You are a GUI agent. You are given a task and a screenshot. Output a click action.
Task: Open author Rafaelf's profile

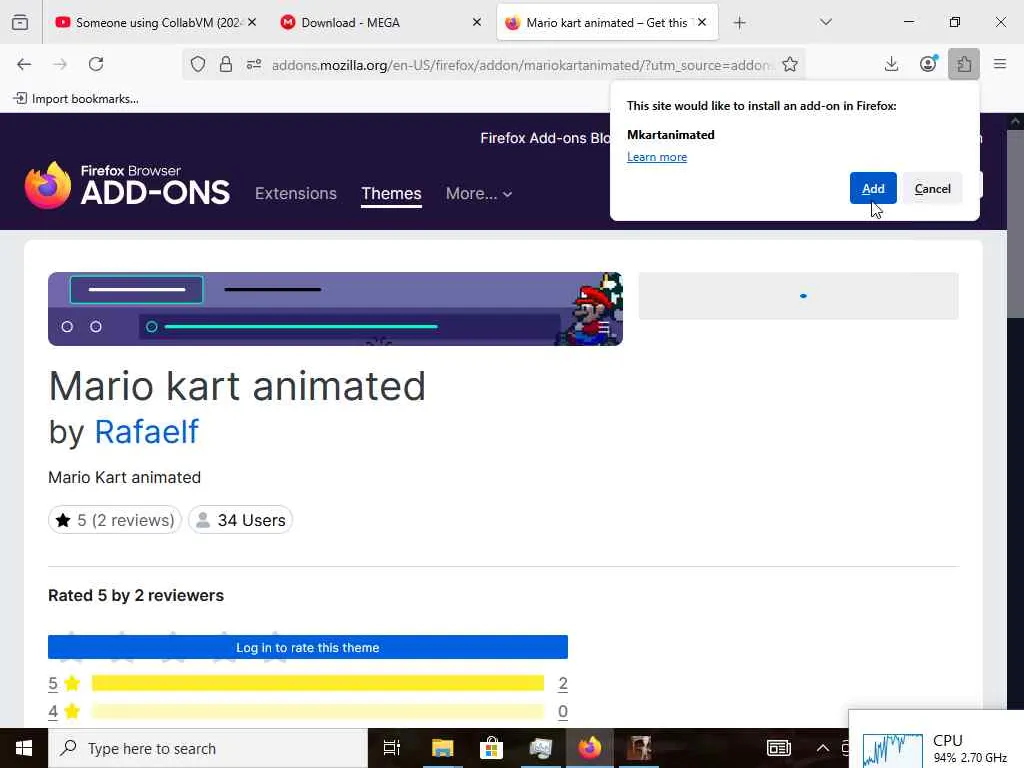(x=146, y=432)
